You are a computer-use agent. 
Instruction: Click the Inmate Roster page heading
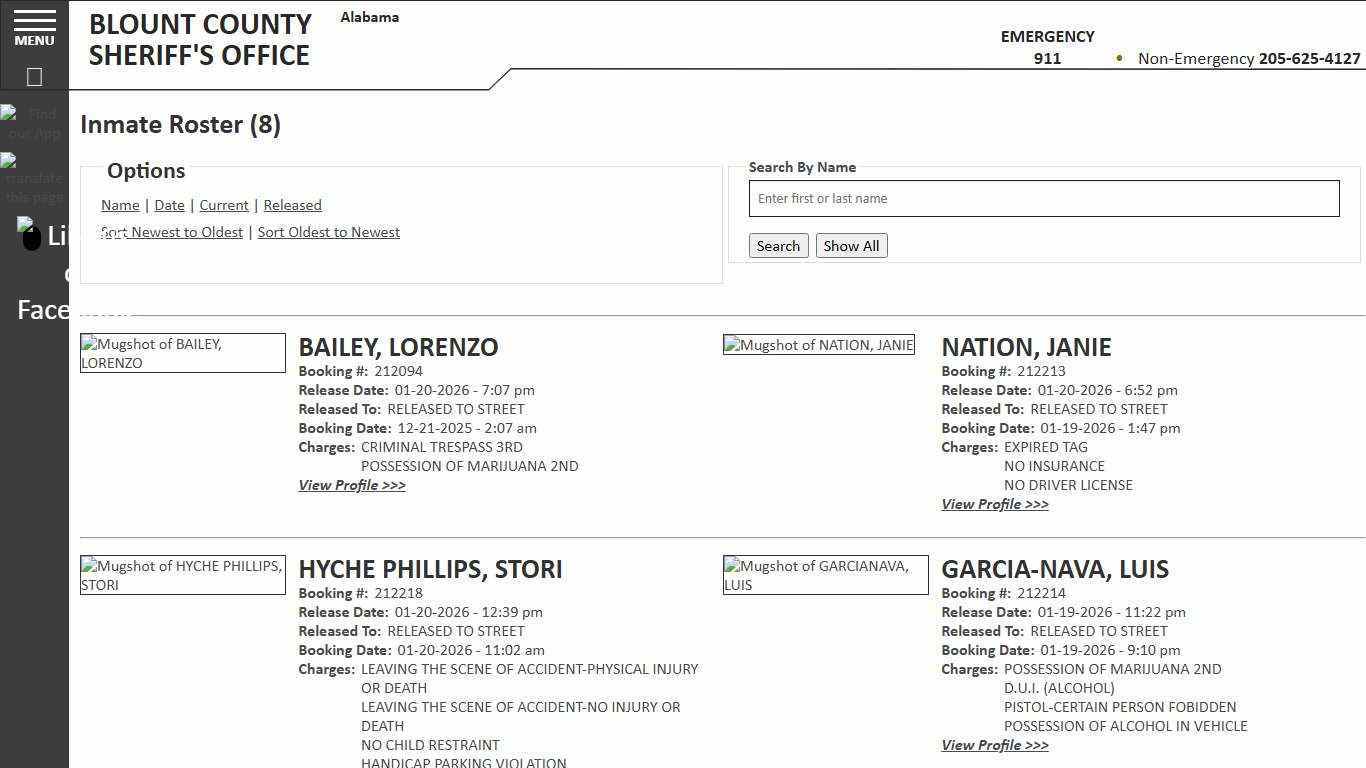pyautogui.click(x=180, y=124)
